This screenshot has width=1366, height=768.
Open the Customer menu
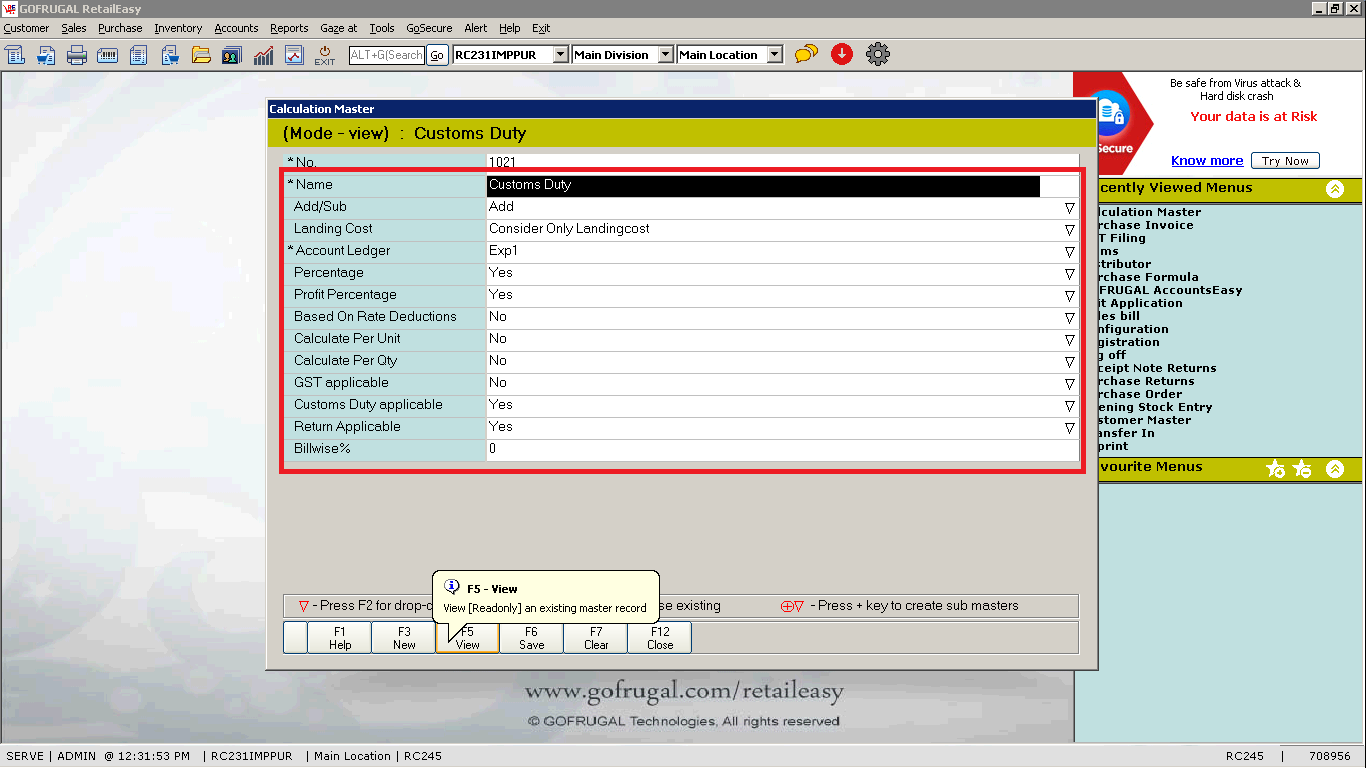click(x=26, y=28)
